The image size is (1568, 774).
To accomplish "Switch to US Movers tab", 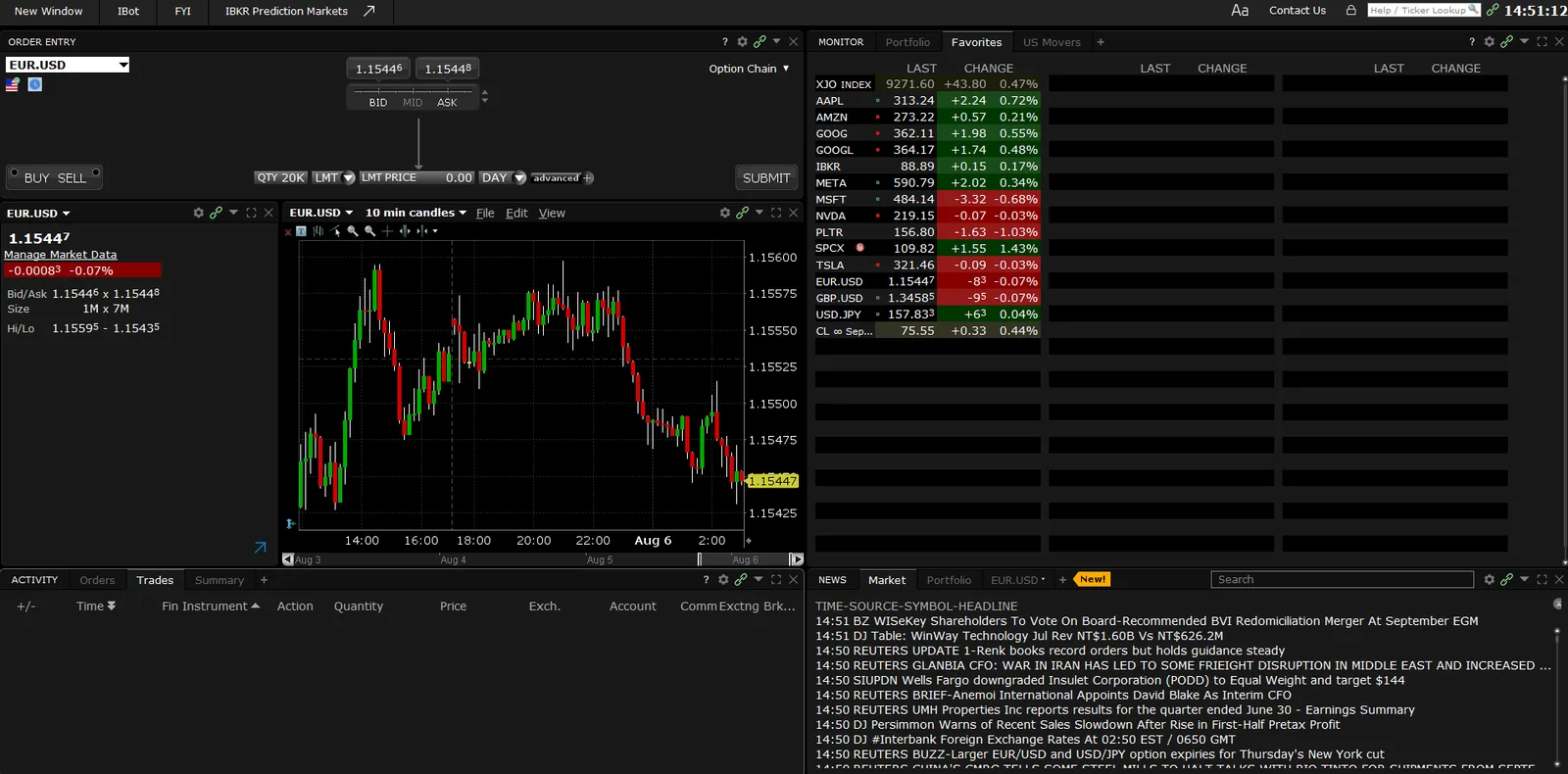I will tap(1052, 42).
